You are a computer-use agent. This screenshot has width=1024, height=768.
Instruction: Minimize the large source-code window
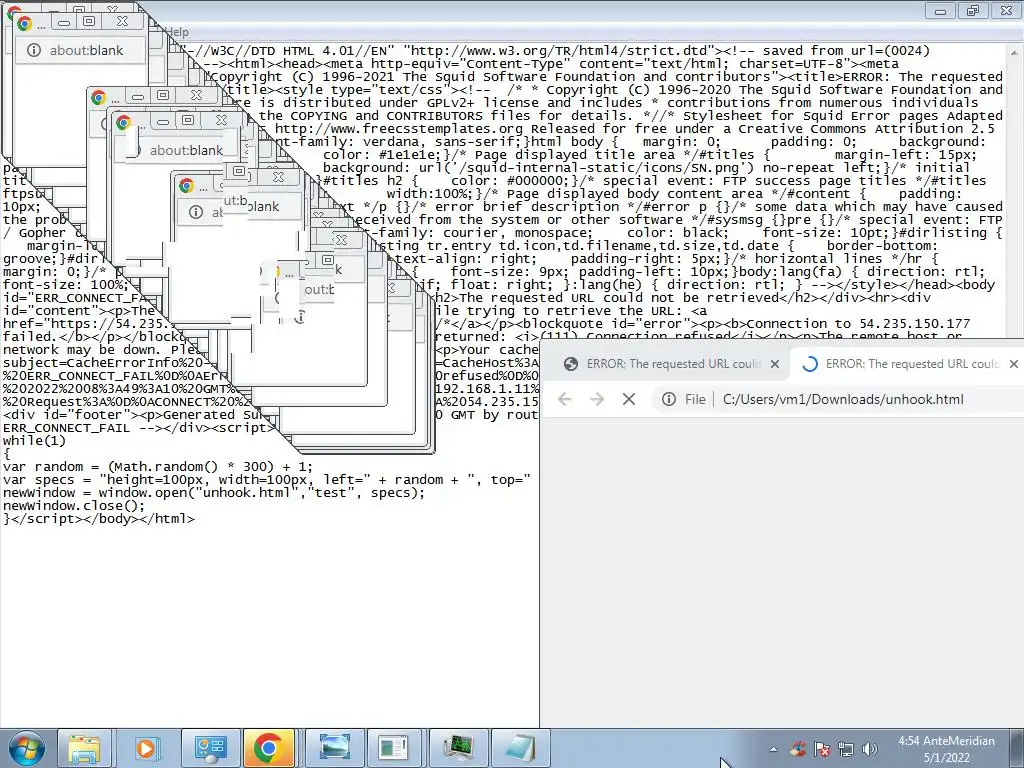click(940, 10)
